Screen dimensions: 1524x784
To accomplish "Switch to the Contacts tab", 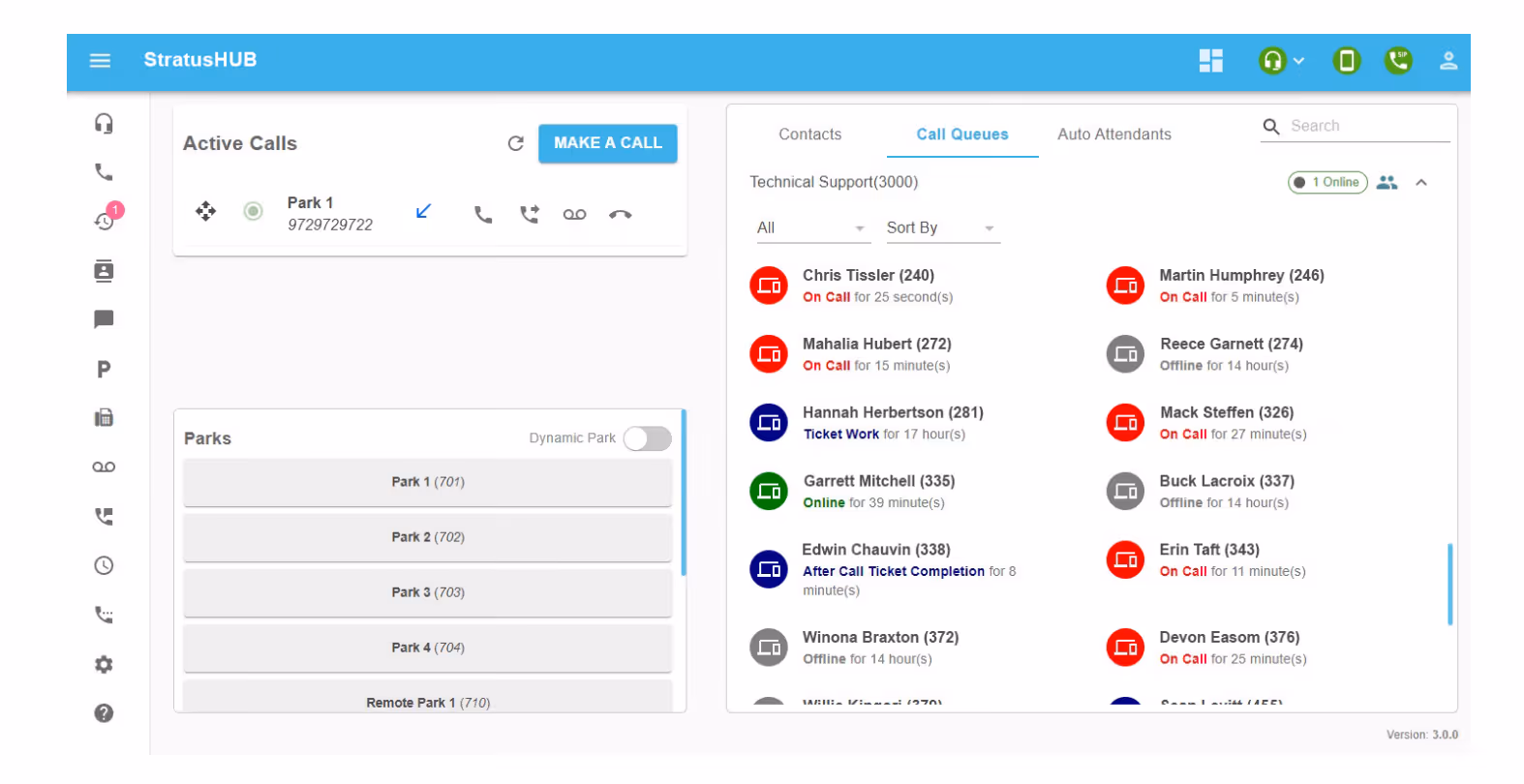I will [x=809, y=135].
